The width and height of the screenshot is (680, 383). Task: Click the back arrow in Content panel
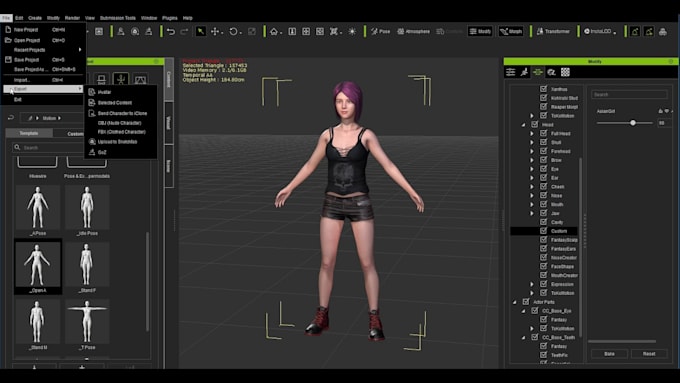pos(11,118)
